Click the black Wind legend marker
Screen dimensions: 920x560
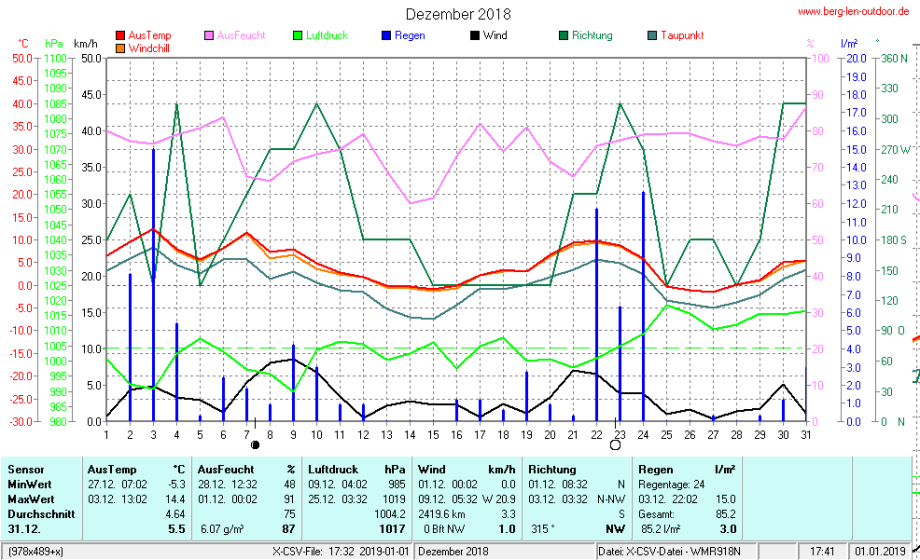tap(475, 35)
